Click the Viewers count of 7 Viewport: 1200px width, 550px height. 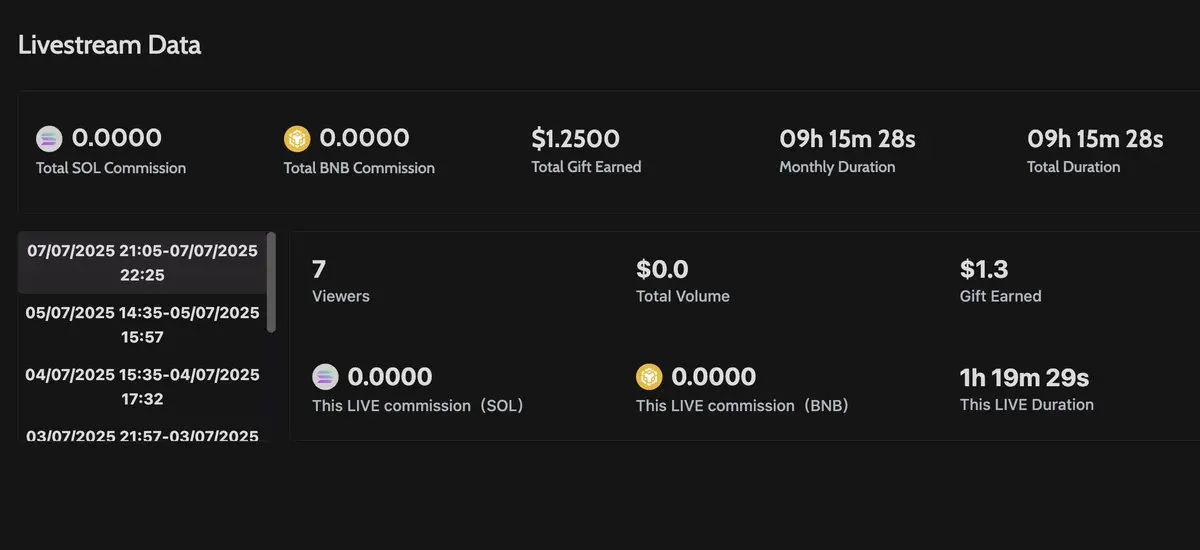pyautogui.click(x=319, y=268)
